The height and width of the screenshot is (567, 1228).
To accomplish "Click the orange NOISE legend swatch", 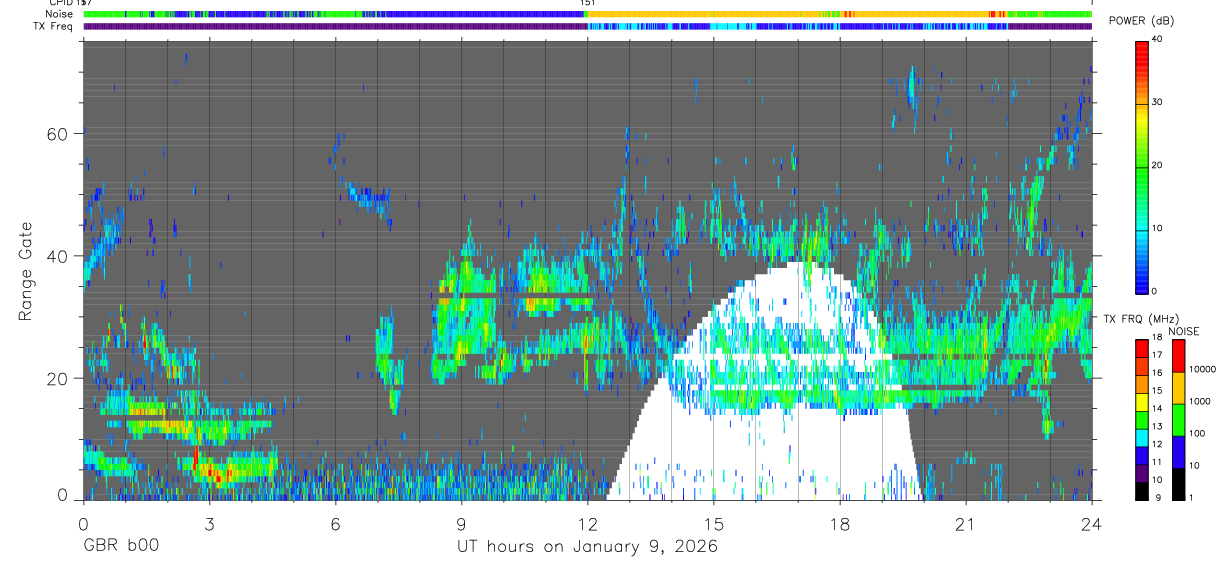I will [x=1178, y=388].
